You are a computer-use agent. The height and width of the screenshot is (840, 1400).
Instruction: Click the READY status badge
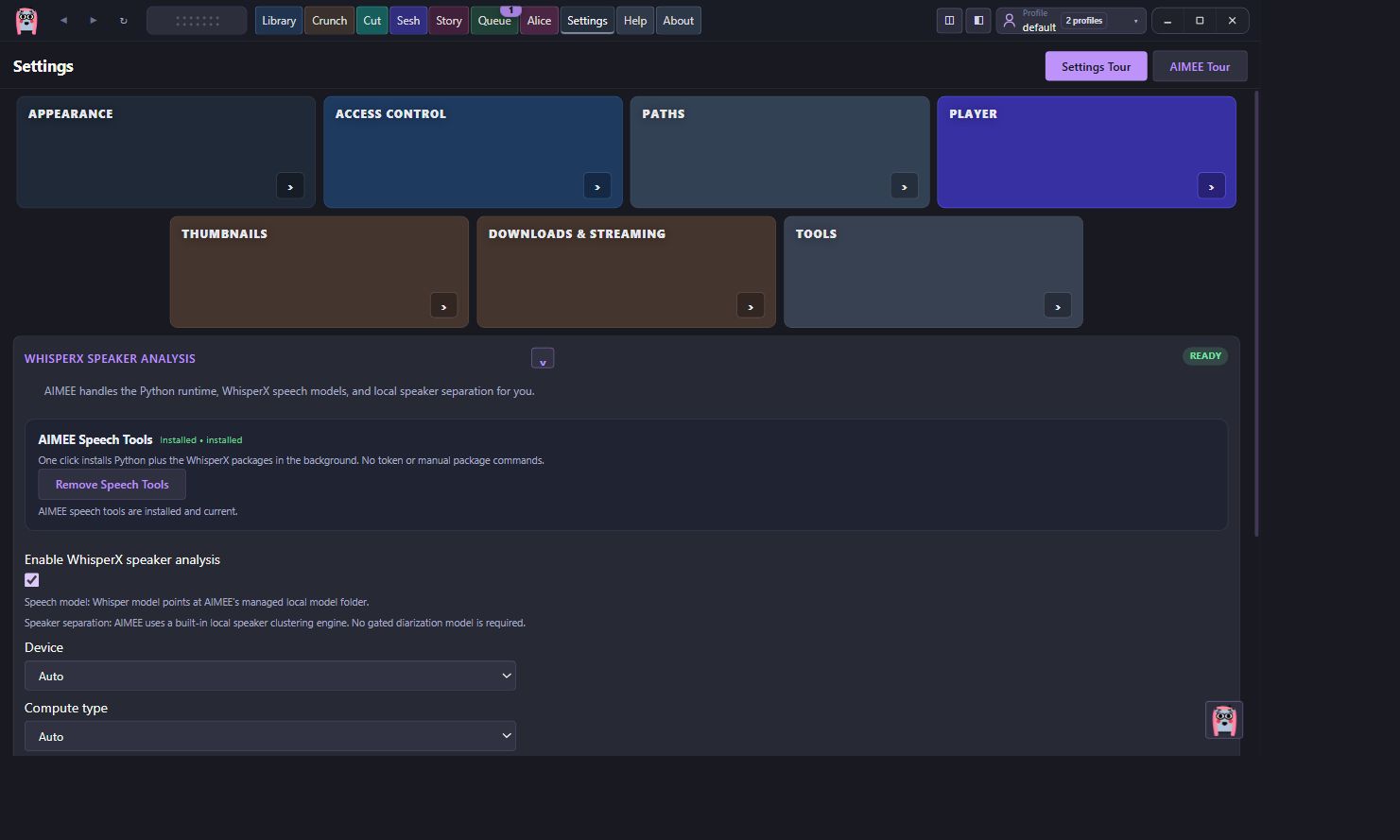point(1205,356)
